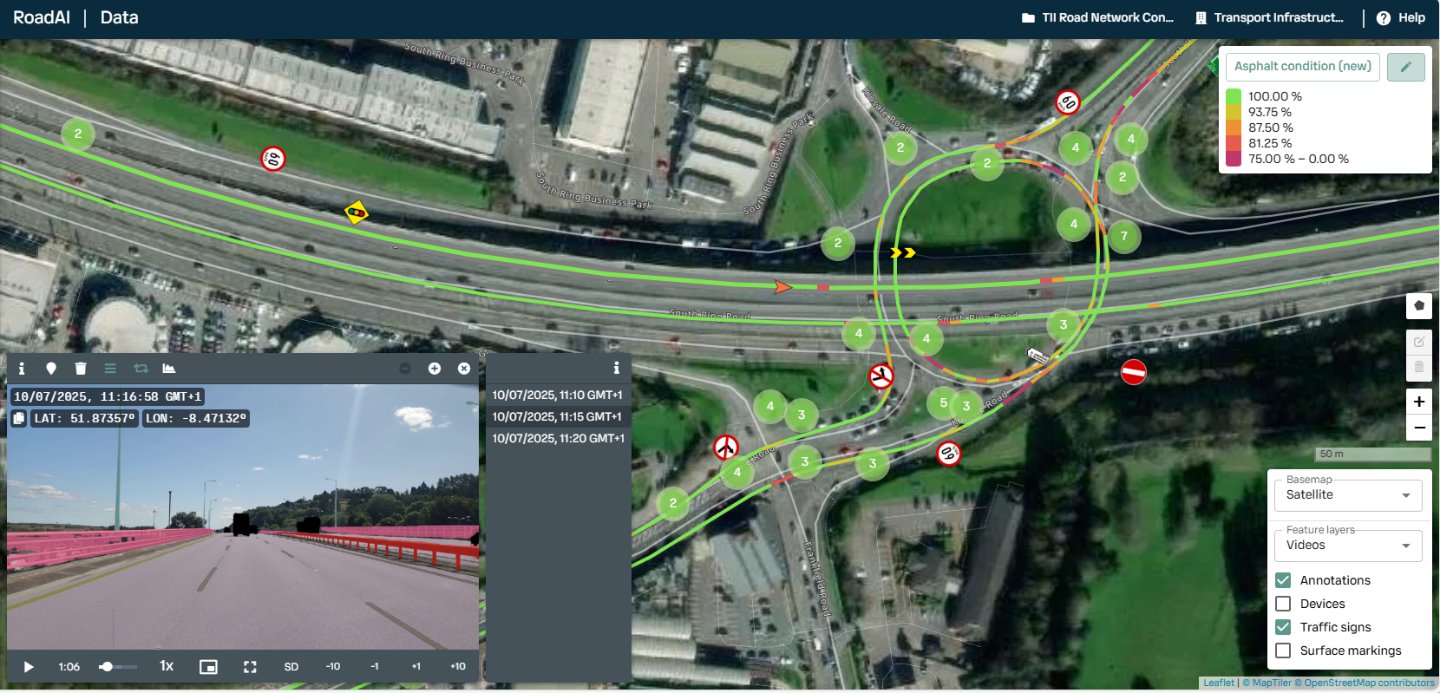Click the RoadAI logo
The height and width of the screenshot is (693, 1440).
42,18
